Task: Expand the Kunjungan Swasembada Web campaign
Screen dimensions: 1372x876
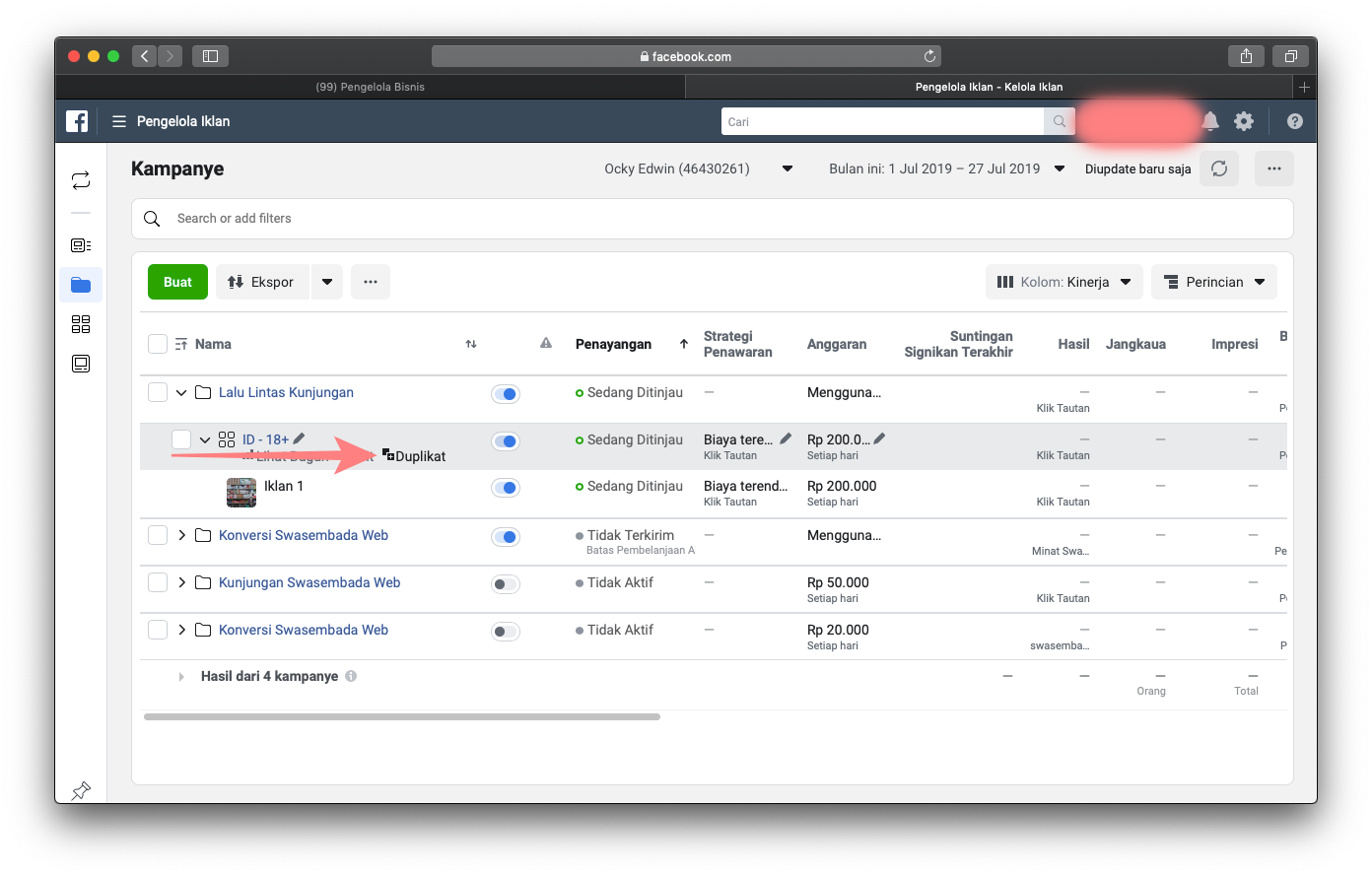Action: coord(181,582)
